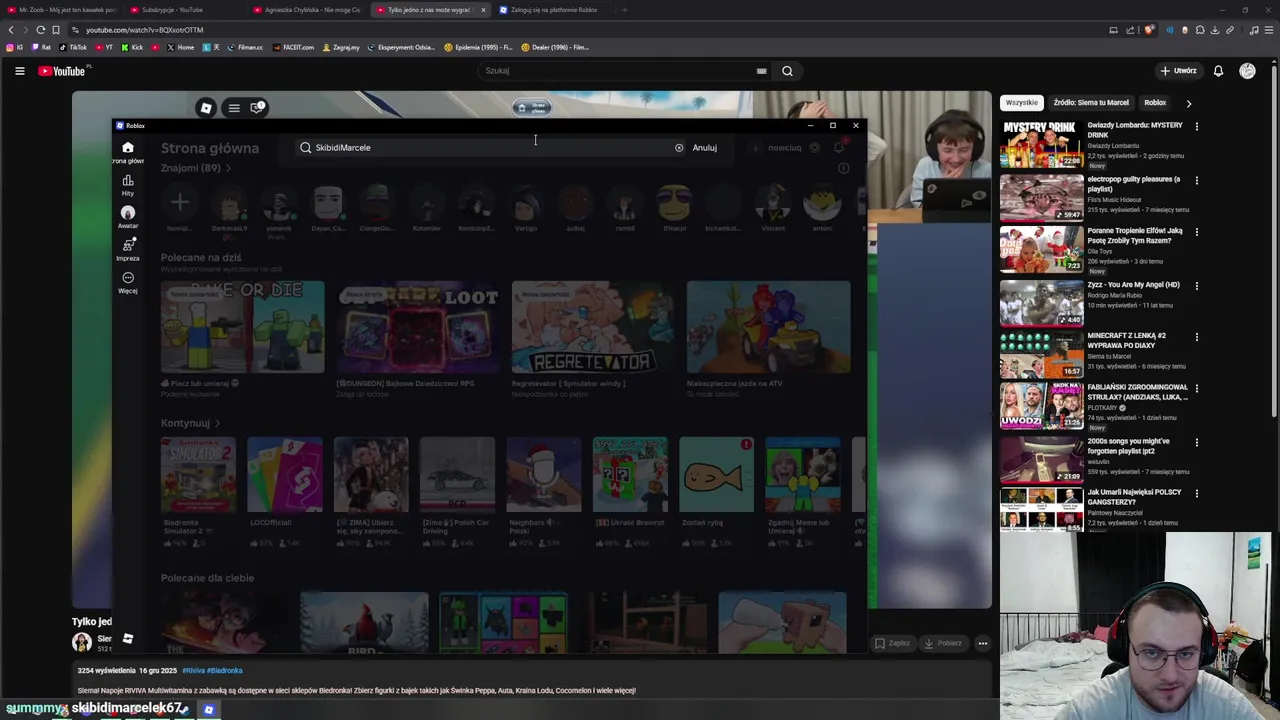Image resolution: width=1280 pixels, height=720 pixels.
Task: Click the YouTube search magnifier button
Action: pos(787,71)
